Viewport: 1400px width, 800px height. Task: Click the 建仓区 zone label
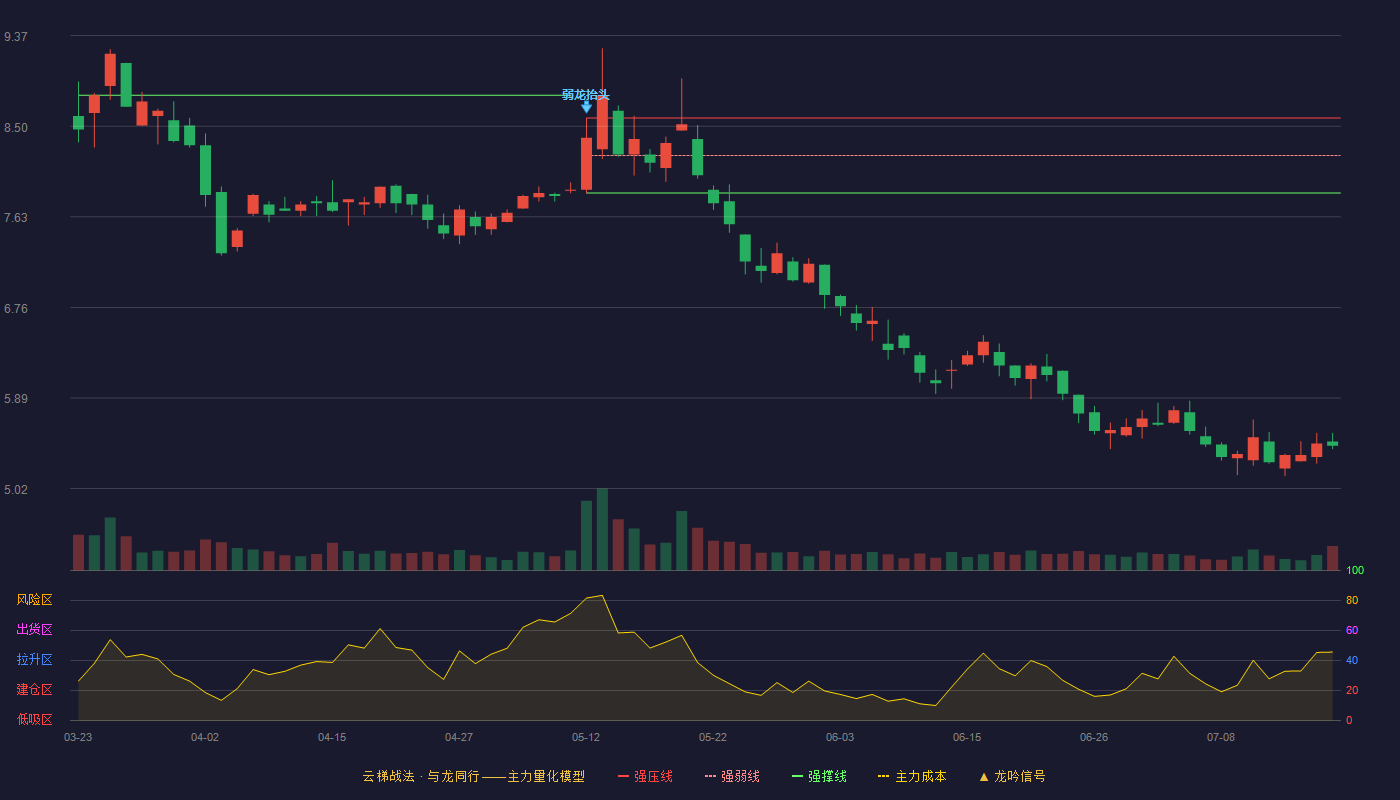tap(34, 690)
